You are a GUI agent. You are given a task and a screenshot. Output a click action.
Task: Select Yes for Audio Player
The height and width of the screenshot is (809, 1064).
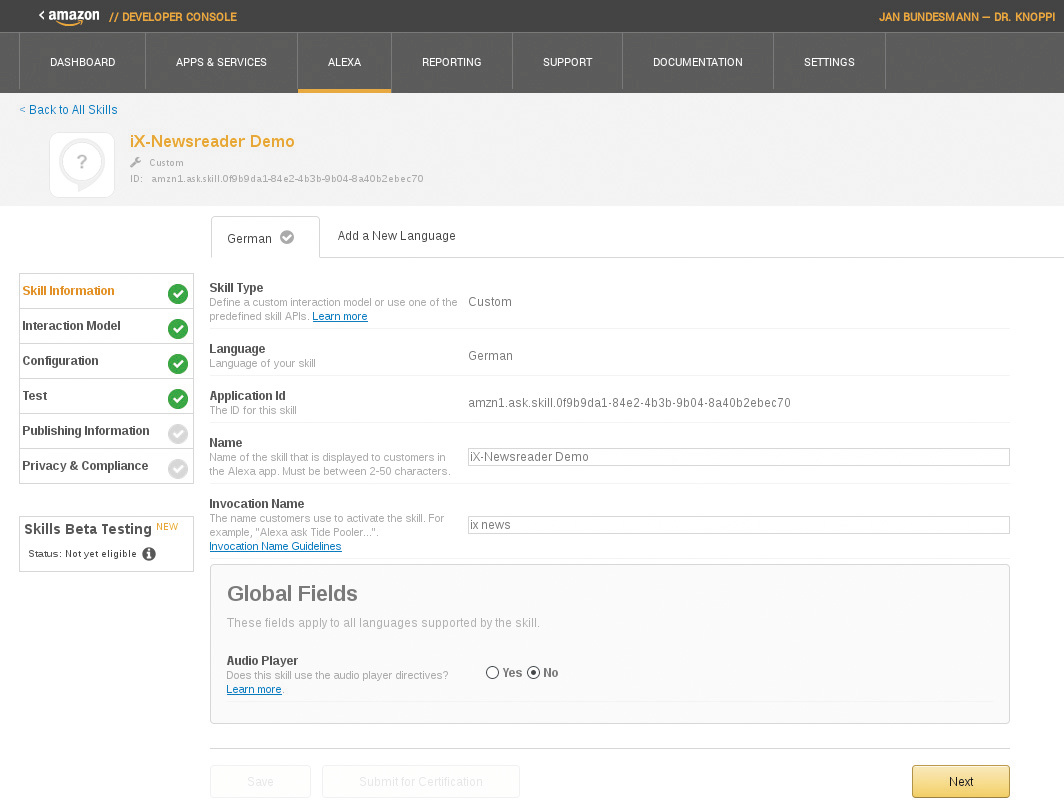[492, 673]
